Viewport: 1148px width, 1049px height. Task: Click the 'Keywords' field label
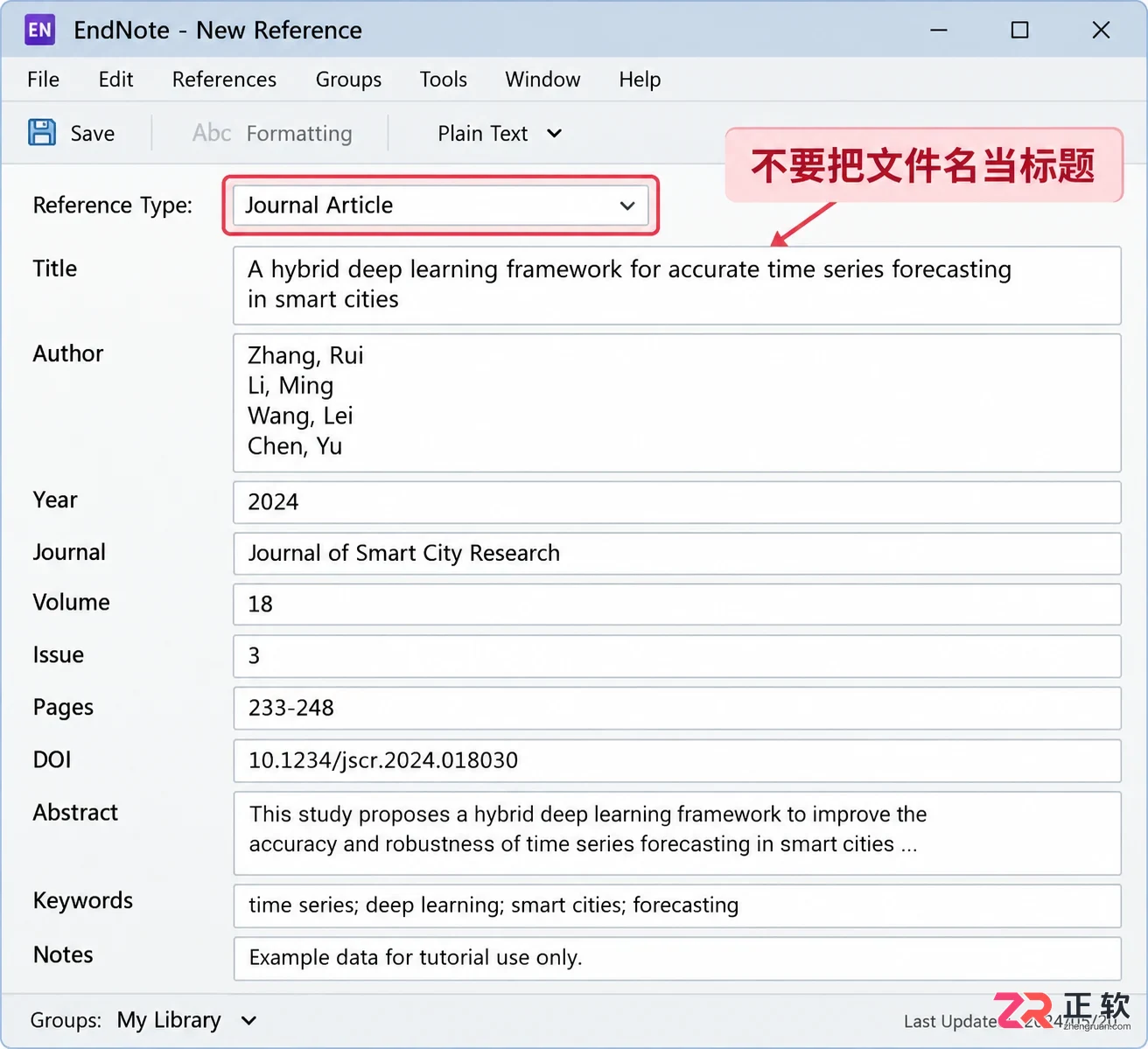83,901
